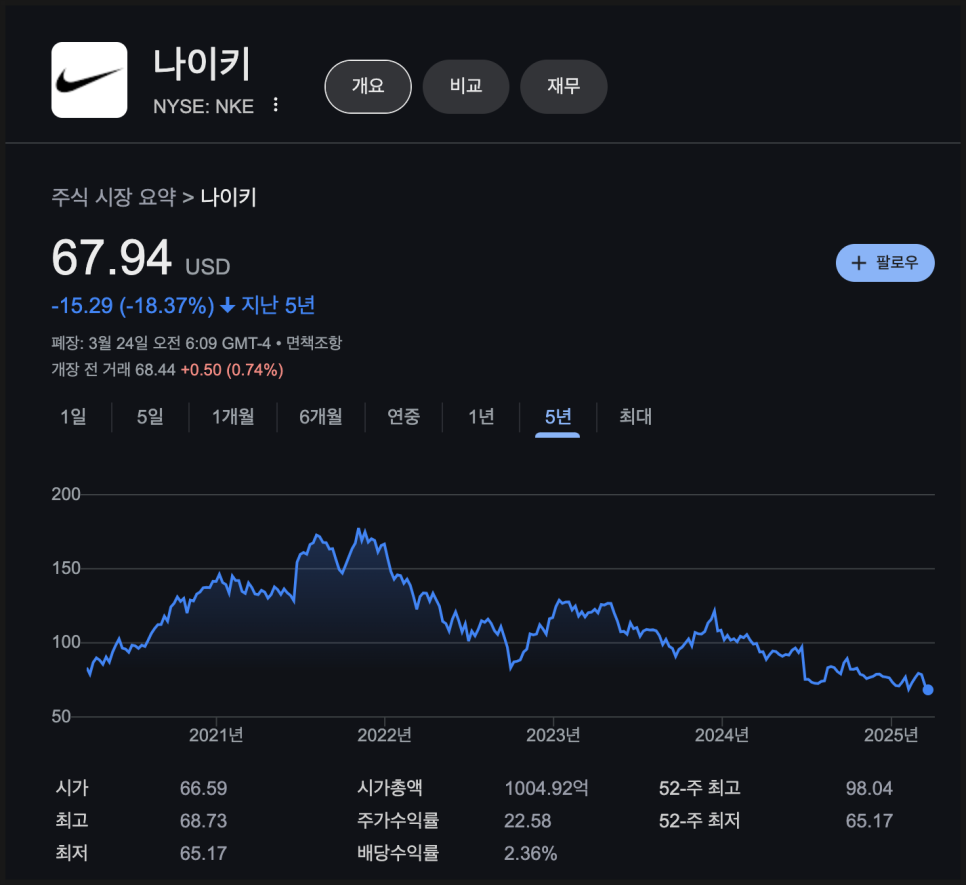Click the 150 y-axis label

(66, 568)
